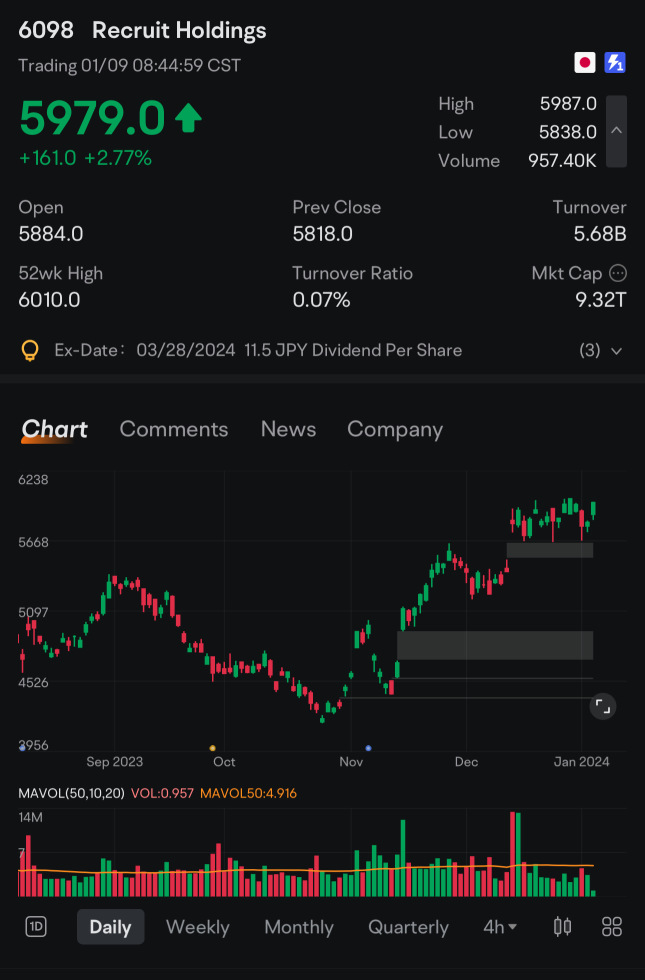Open Mkt Cap more-info circle icon
The image size is (645, 980).
click(618, 273)
